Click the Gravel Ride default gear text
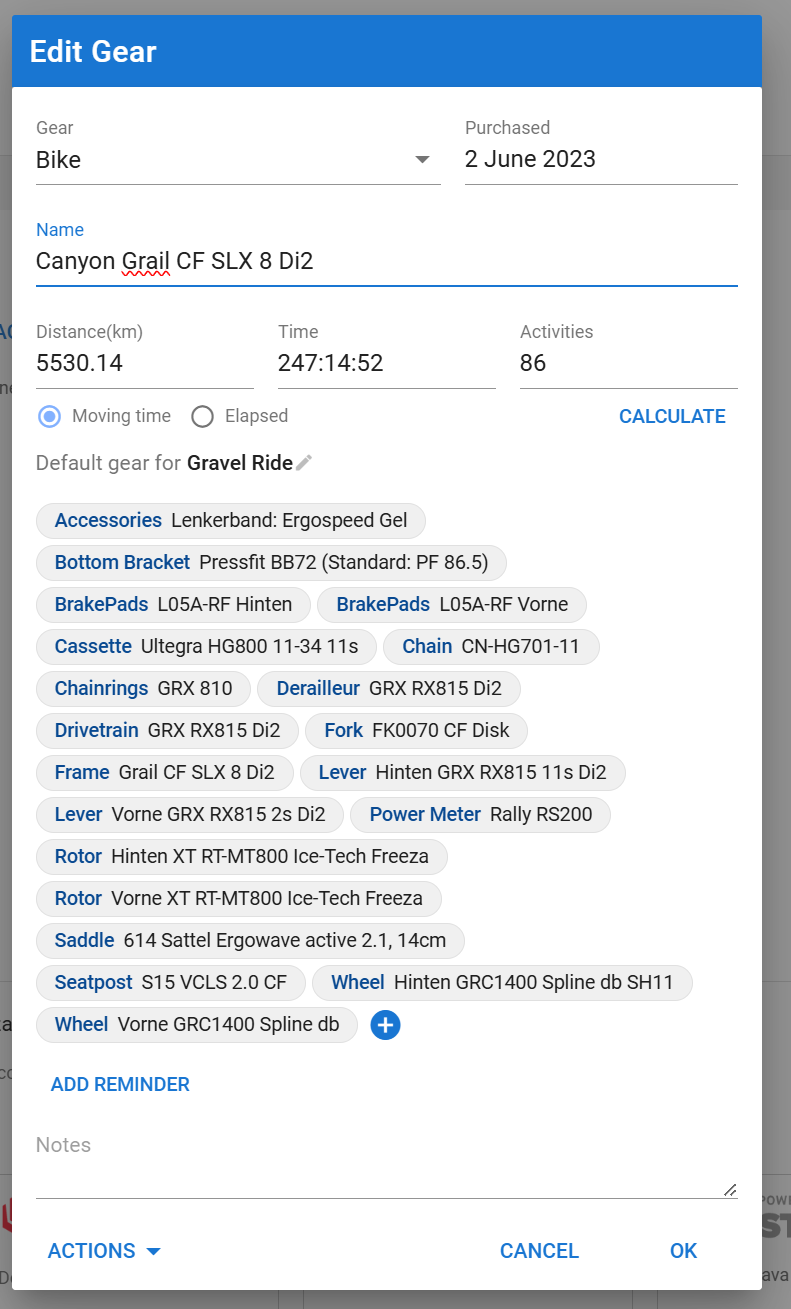 240,463
